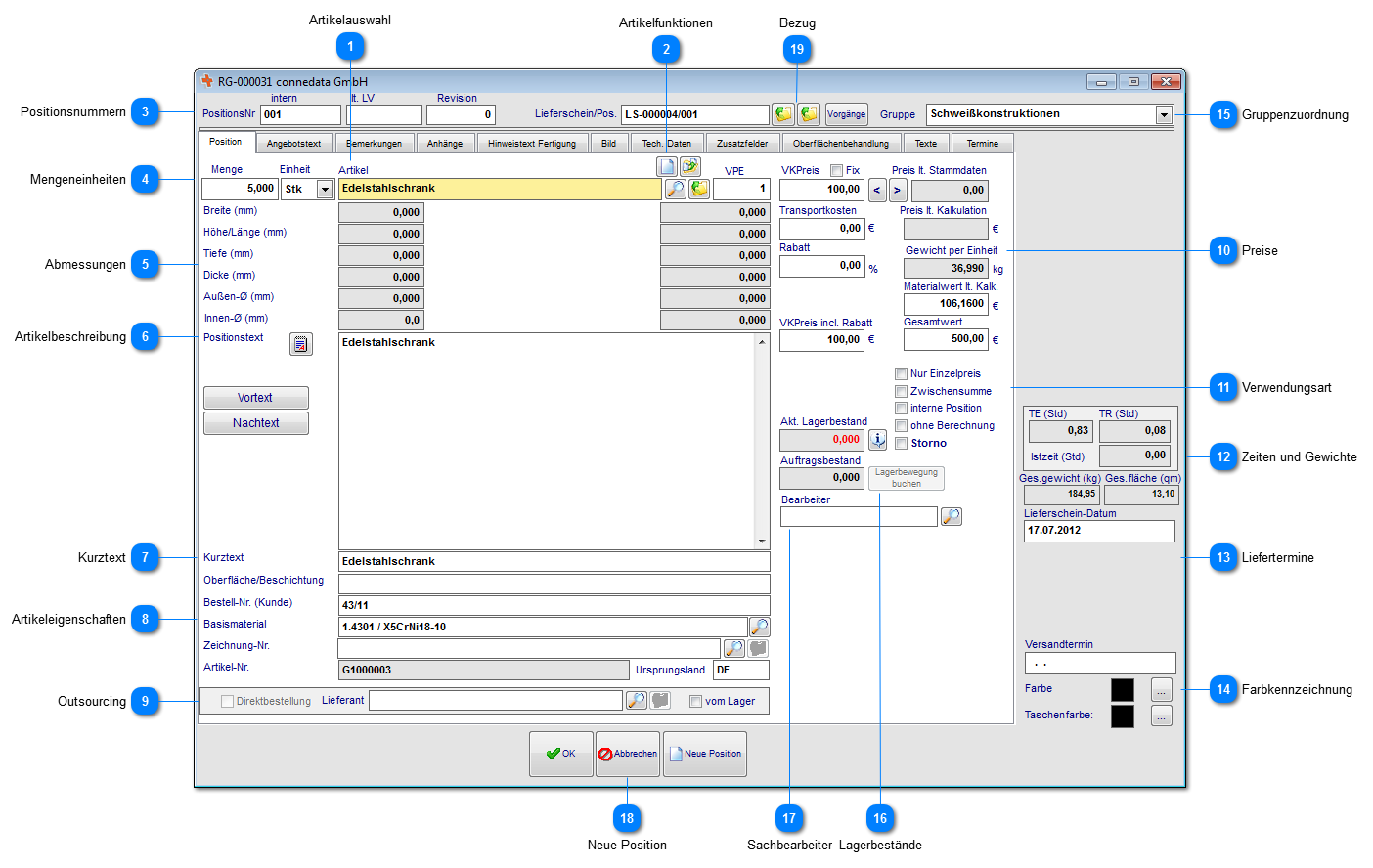The height and width of the screenshot is (868, 1373).
Task: Open color picker ellipsis for Taschenfarbe
Action: tap(1161, 716)
